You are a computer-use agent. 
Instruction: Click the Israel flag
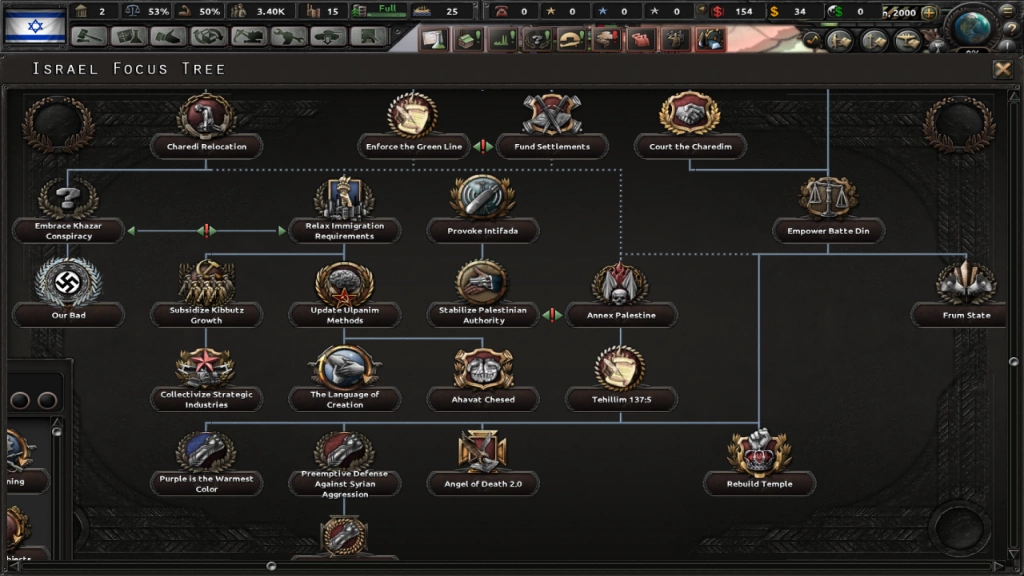coord(35,26)
